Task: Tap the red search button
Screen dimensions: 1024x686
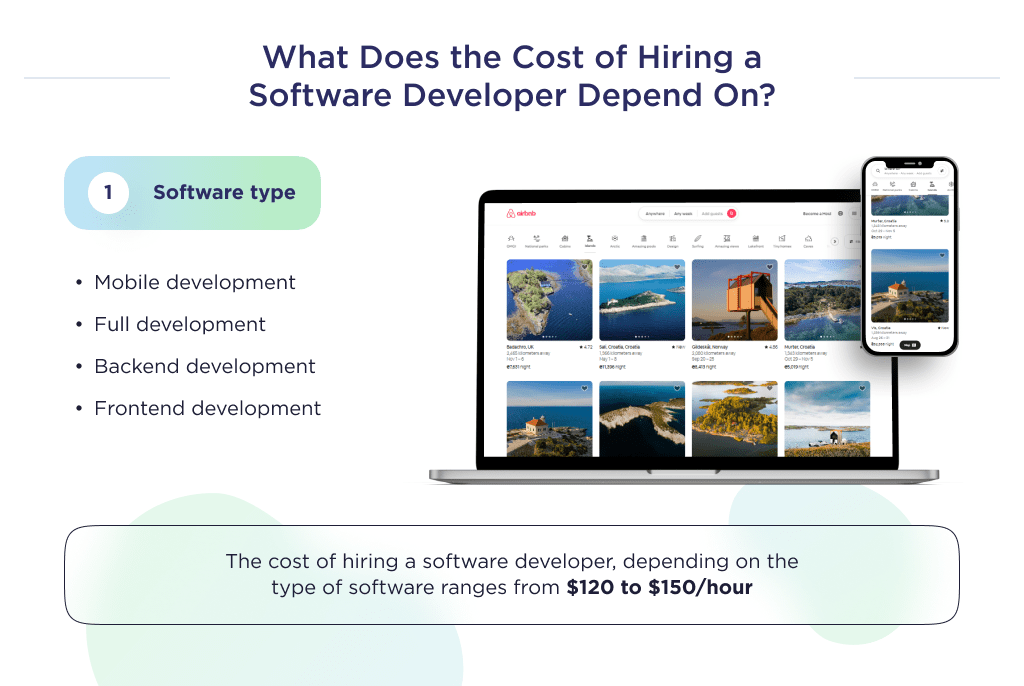Action: pyautogui.click(x=730, y=213)
